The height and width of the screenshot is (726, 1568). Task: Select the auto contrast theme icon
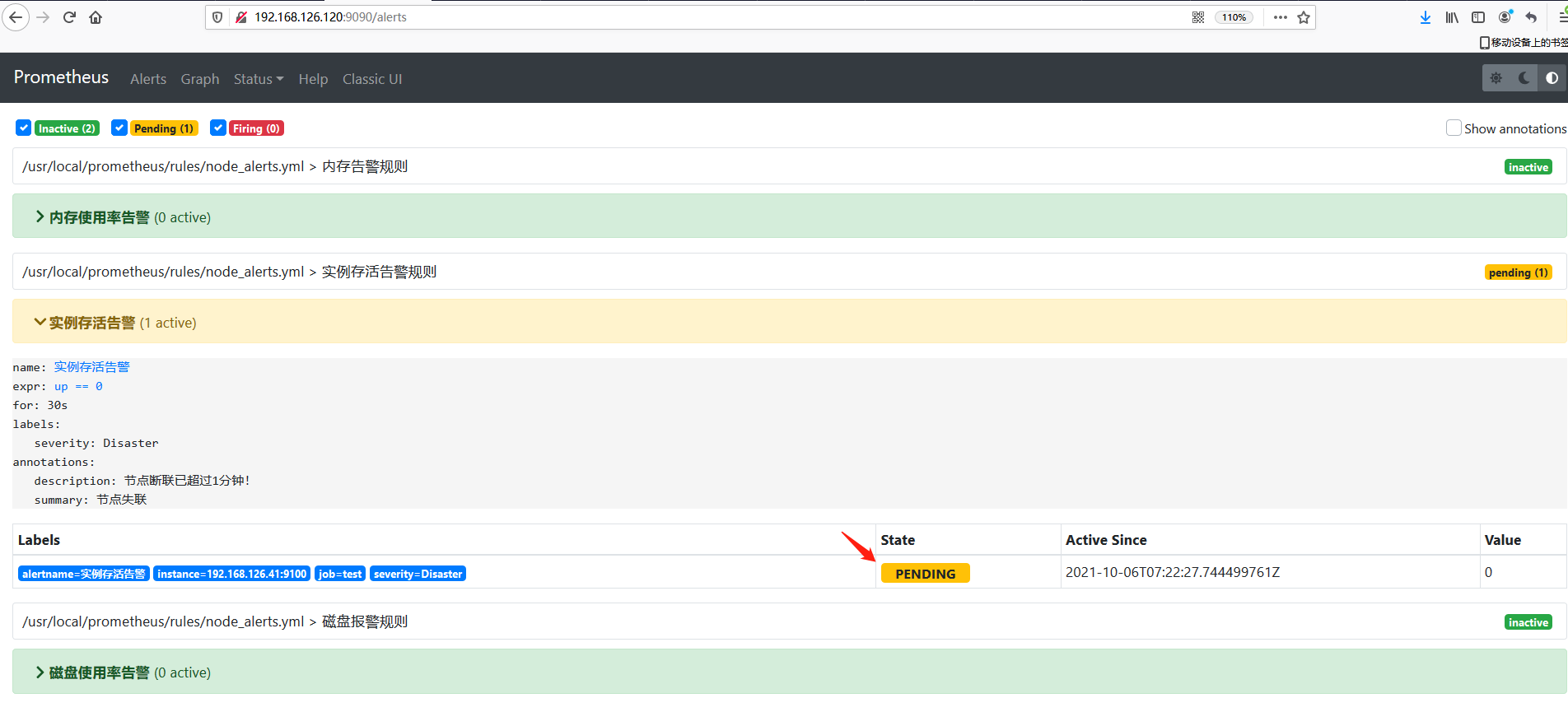click(x=1552, y=78)
